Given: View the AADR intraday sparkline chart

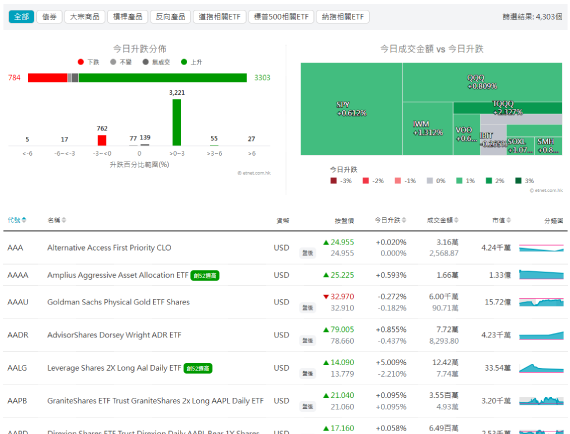Looking at the screenshot, I should [x=541, y=335].
